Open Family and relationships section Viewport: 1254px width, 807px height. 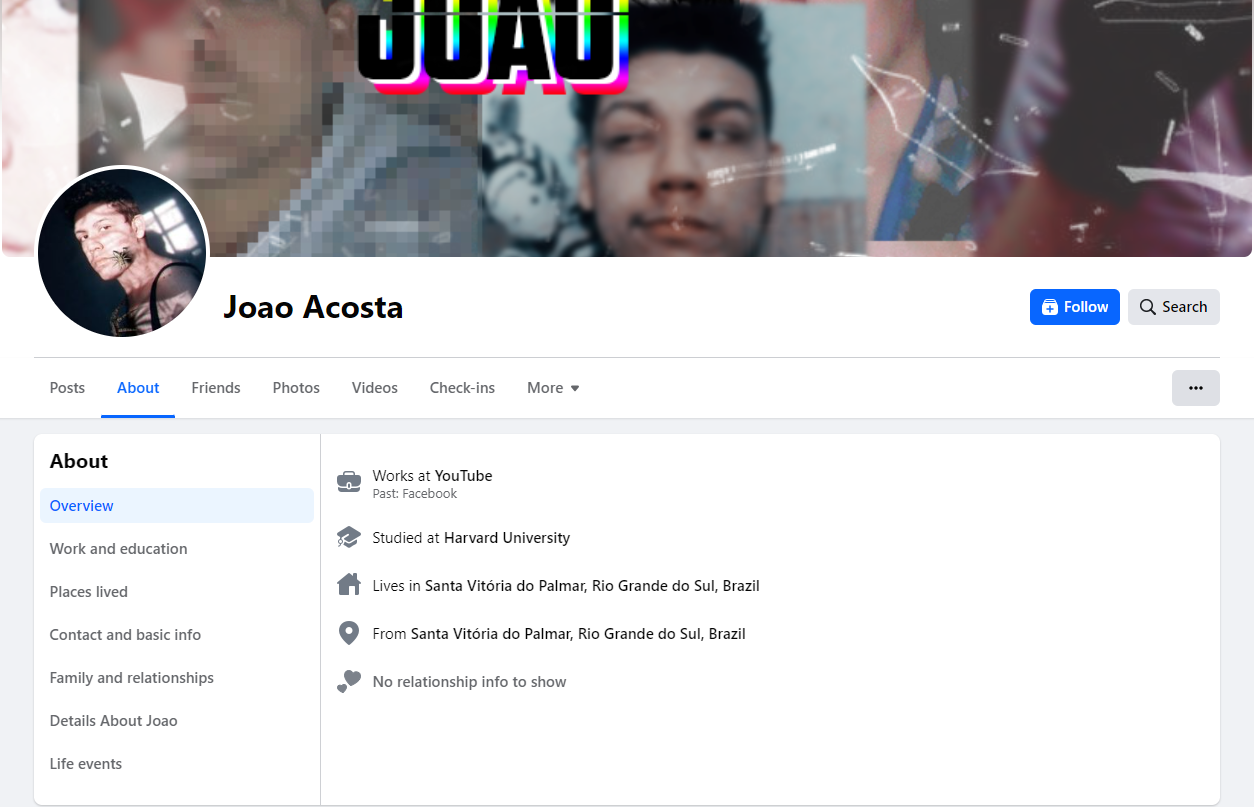click(x=177, y=678)
